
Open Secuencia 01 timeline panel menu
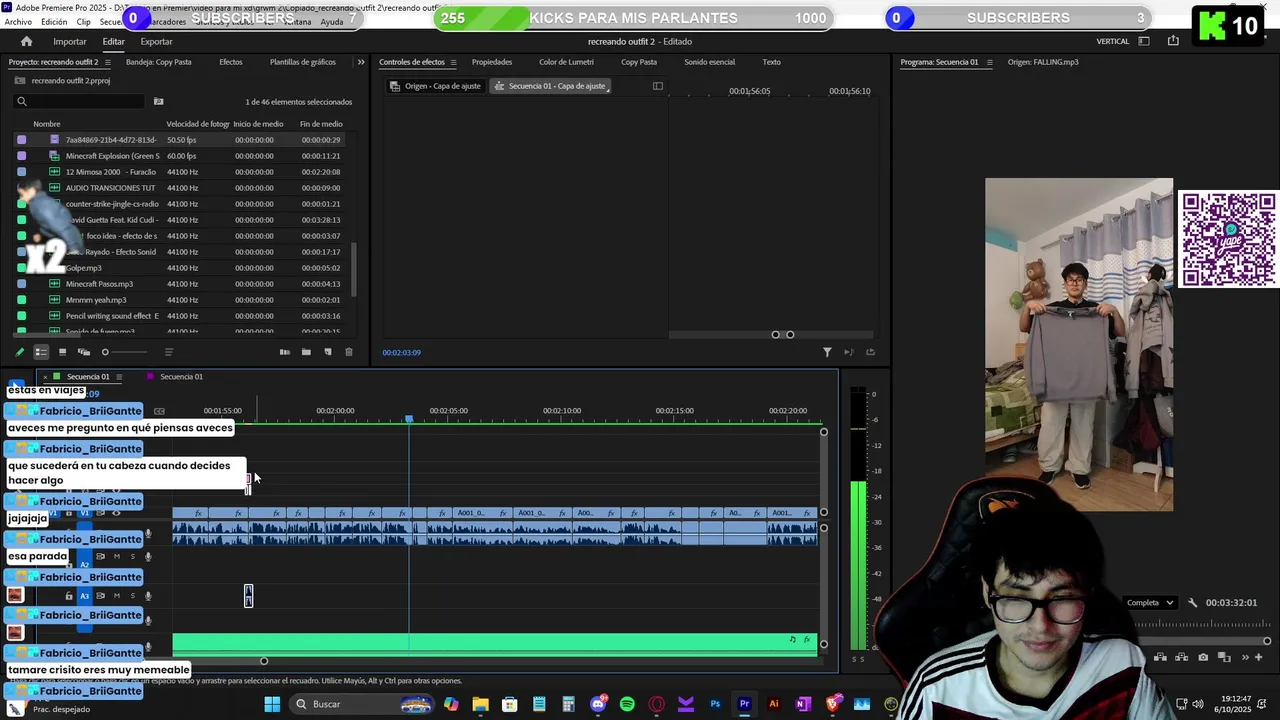118,377
